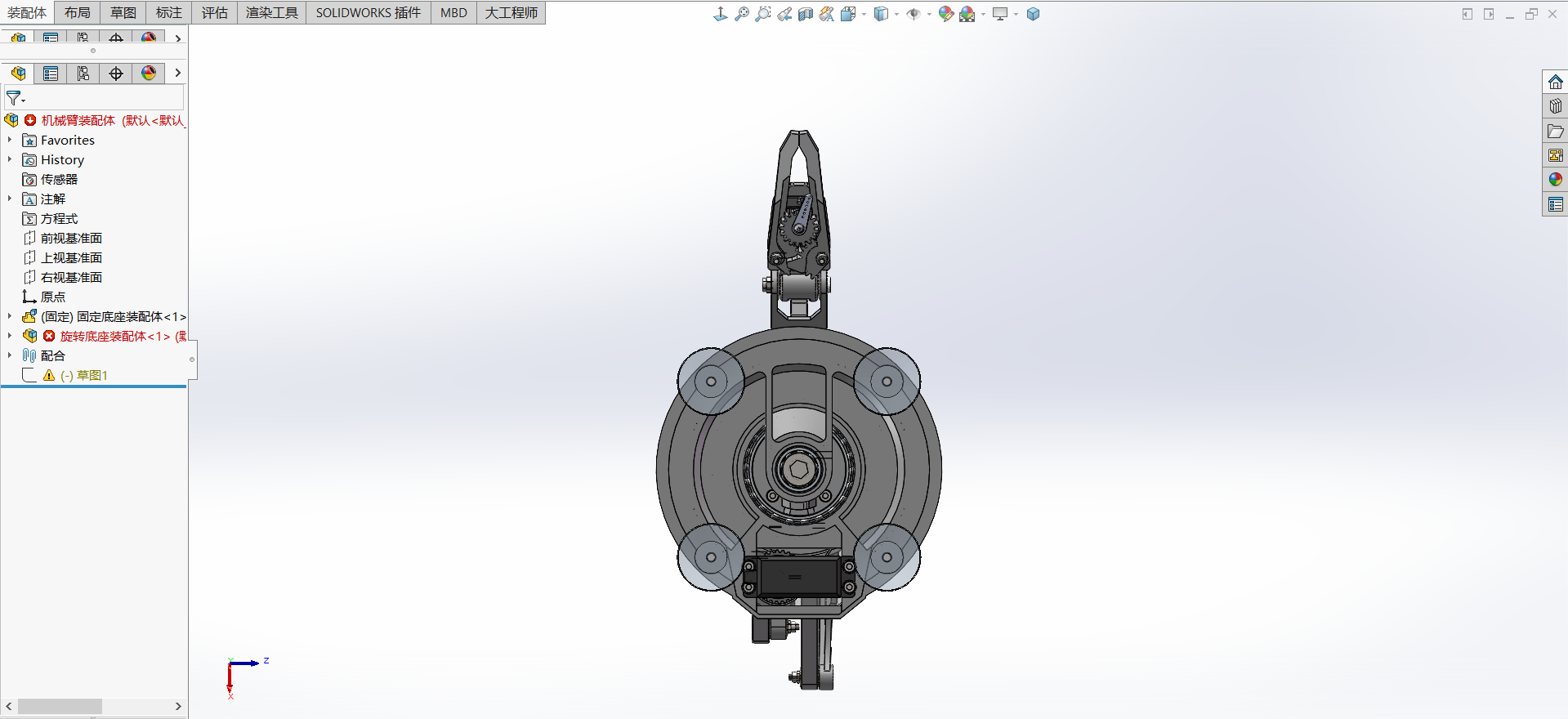Open the View Orientation dropdown arrow
The width and height of the screenshot is (1568, 719).
coord(864,15)
